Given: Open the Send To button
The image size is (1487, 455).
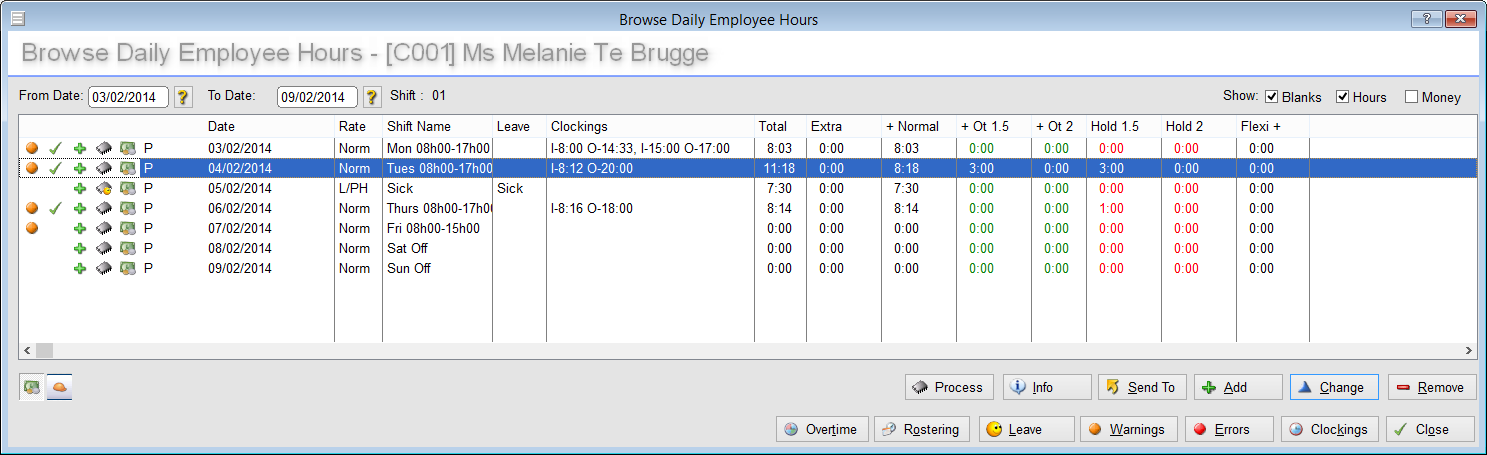Looking at the screenshot, I should click(1140, 387).
